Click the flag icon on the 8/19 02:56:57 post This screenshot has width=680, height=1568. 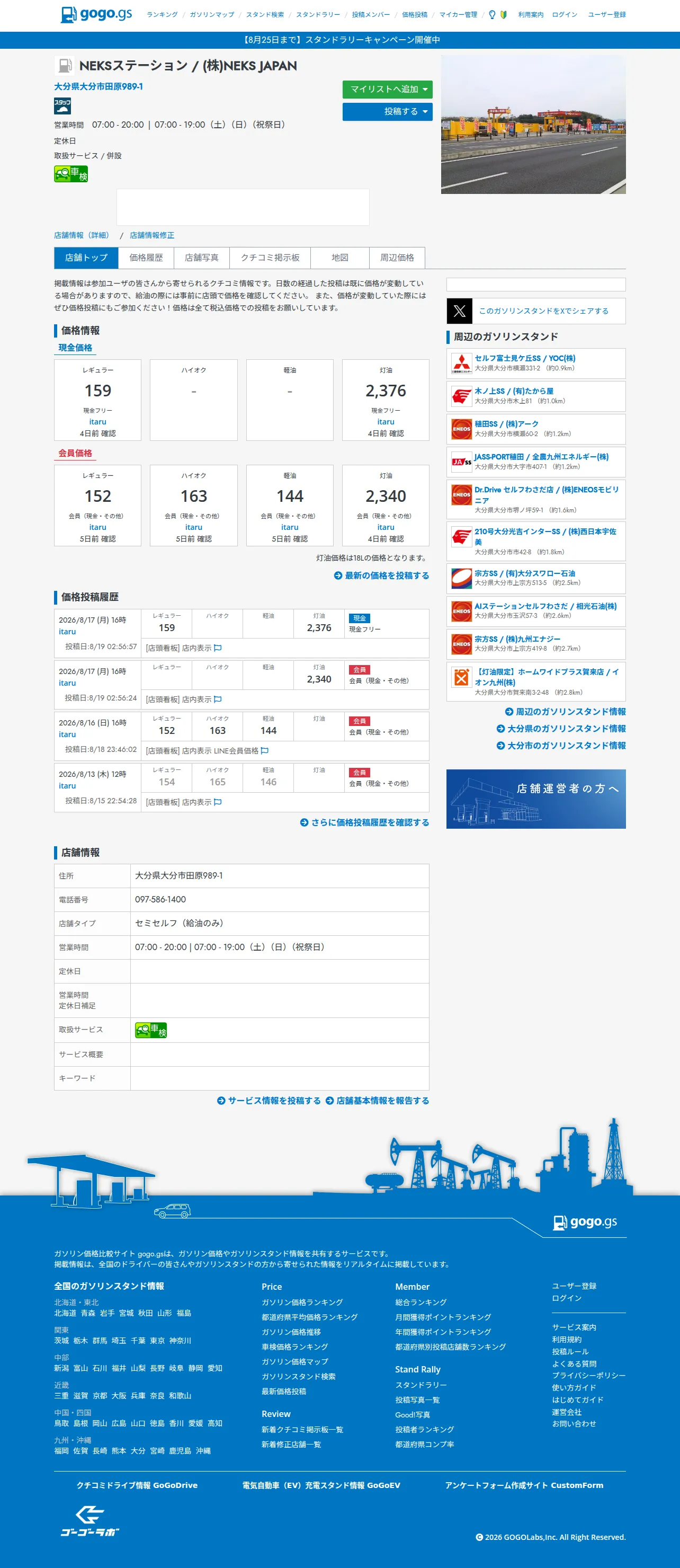(x=218, y=648)
